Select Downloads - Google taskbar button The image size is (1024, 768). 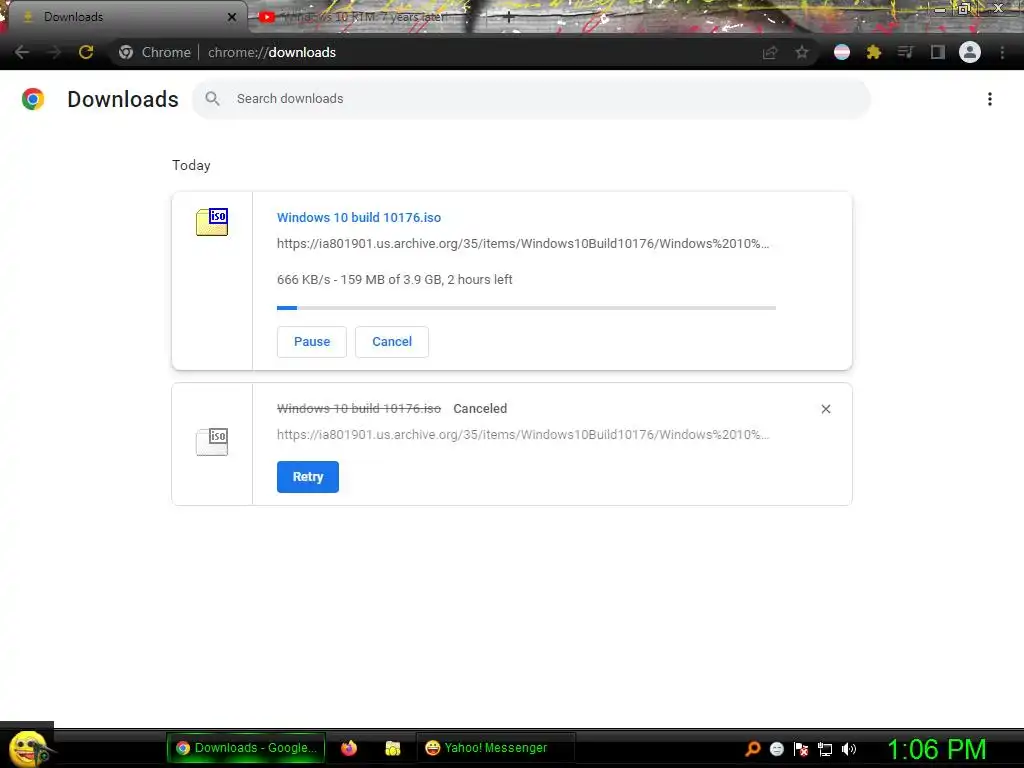[x=246, y=748]
